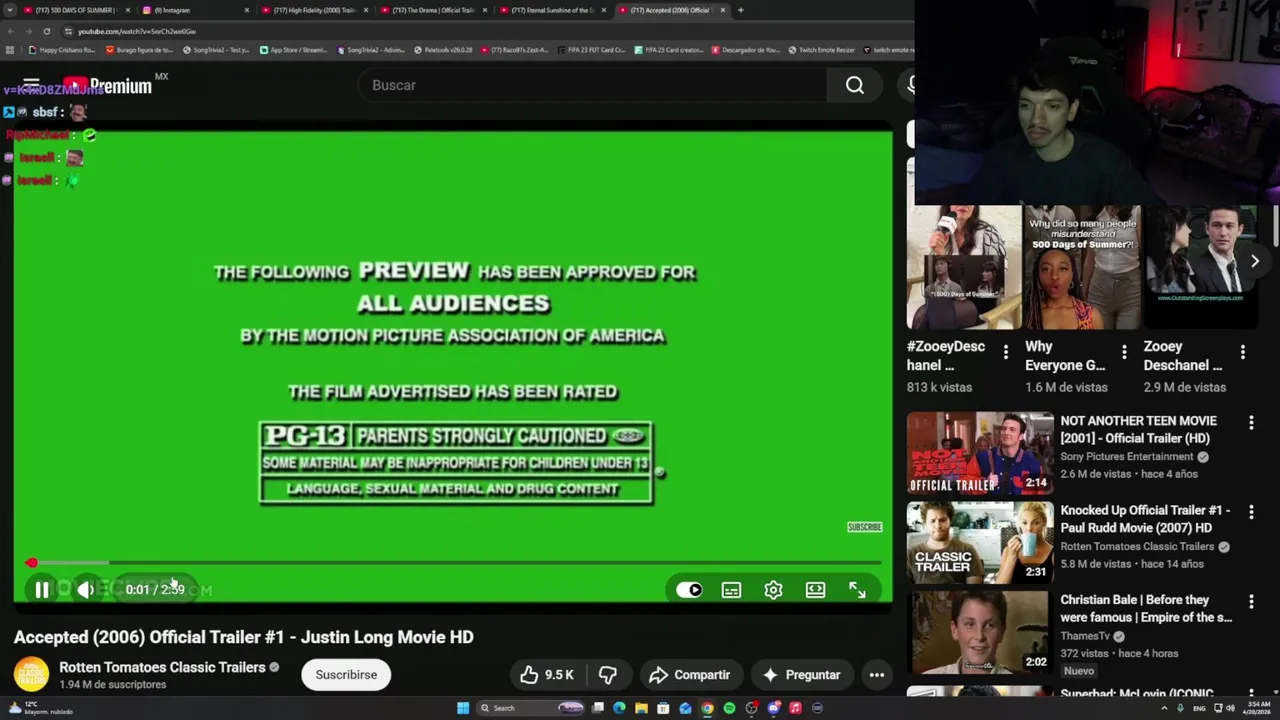Open Rotten Tomatoes Classic Trailers channel name
Viewport: 1280px width, 720px height.
162,667
